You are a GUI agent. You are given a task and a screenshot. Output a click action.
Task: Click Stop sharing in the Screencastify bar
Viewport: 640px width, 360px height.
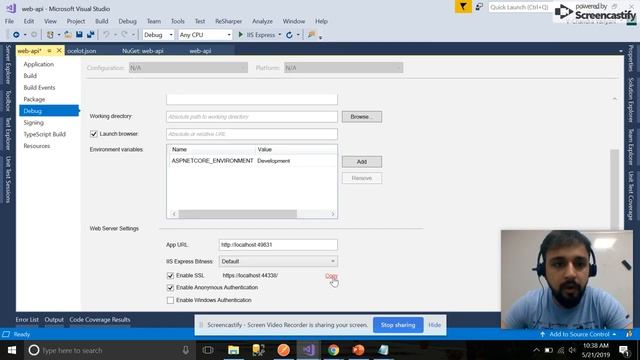tap(398, 325)
